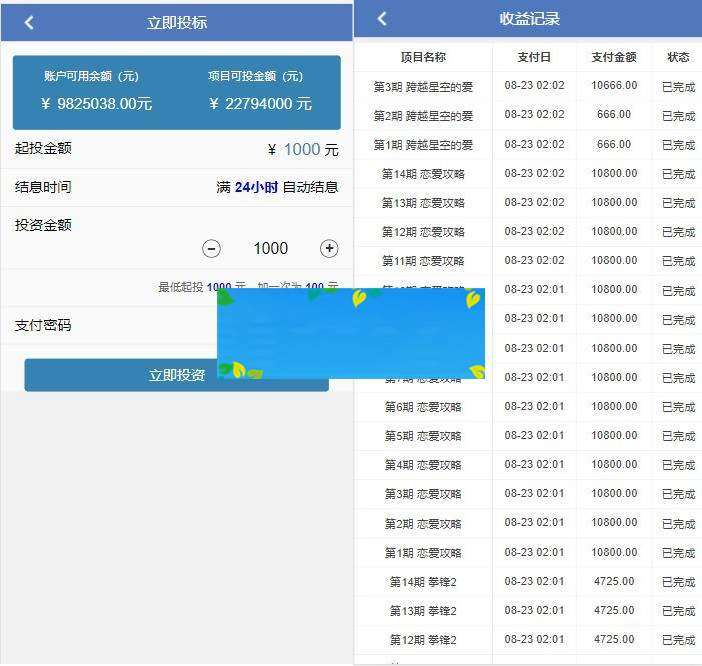702x666 pixels.
Task: Click the 支付密码 label row
Action: pos(43,326)
